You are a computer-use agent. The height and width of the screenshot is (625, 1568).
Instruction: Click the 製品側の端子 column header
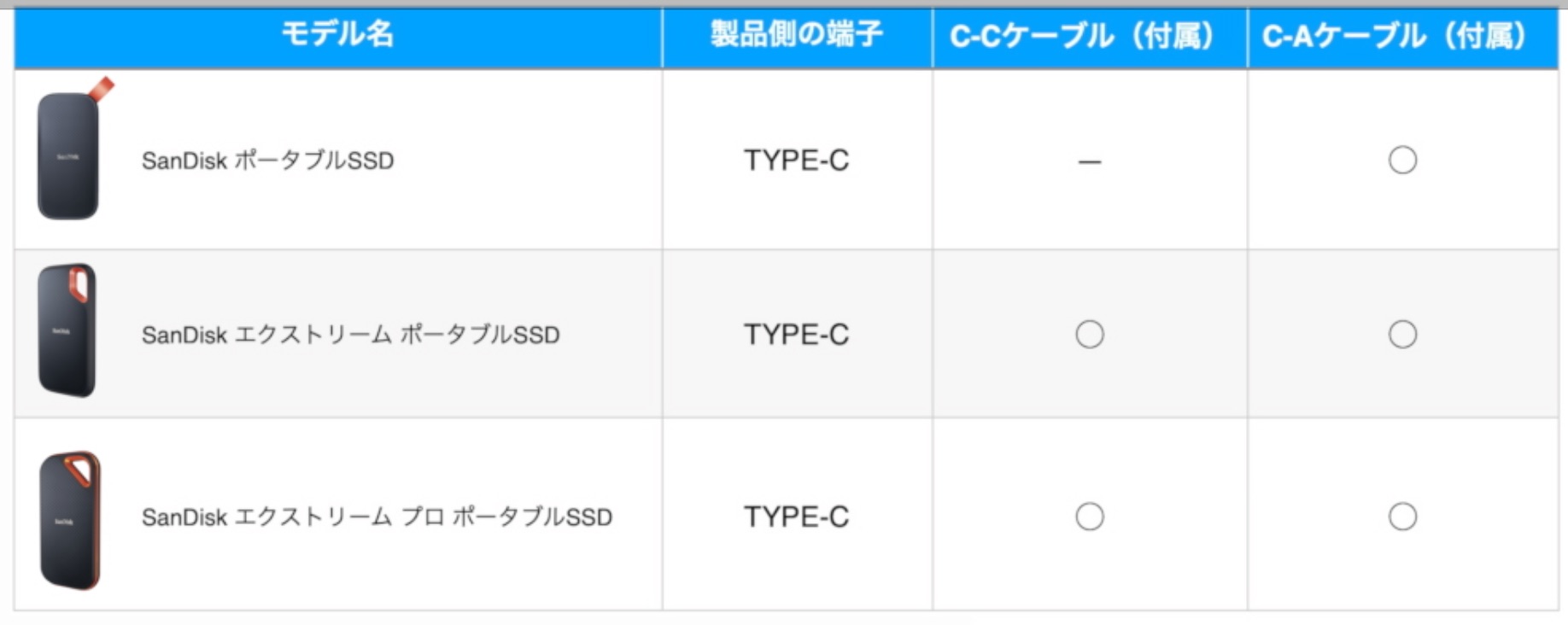[797, 34]
